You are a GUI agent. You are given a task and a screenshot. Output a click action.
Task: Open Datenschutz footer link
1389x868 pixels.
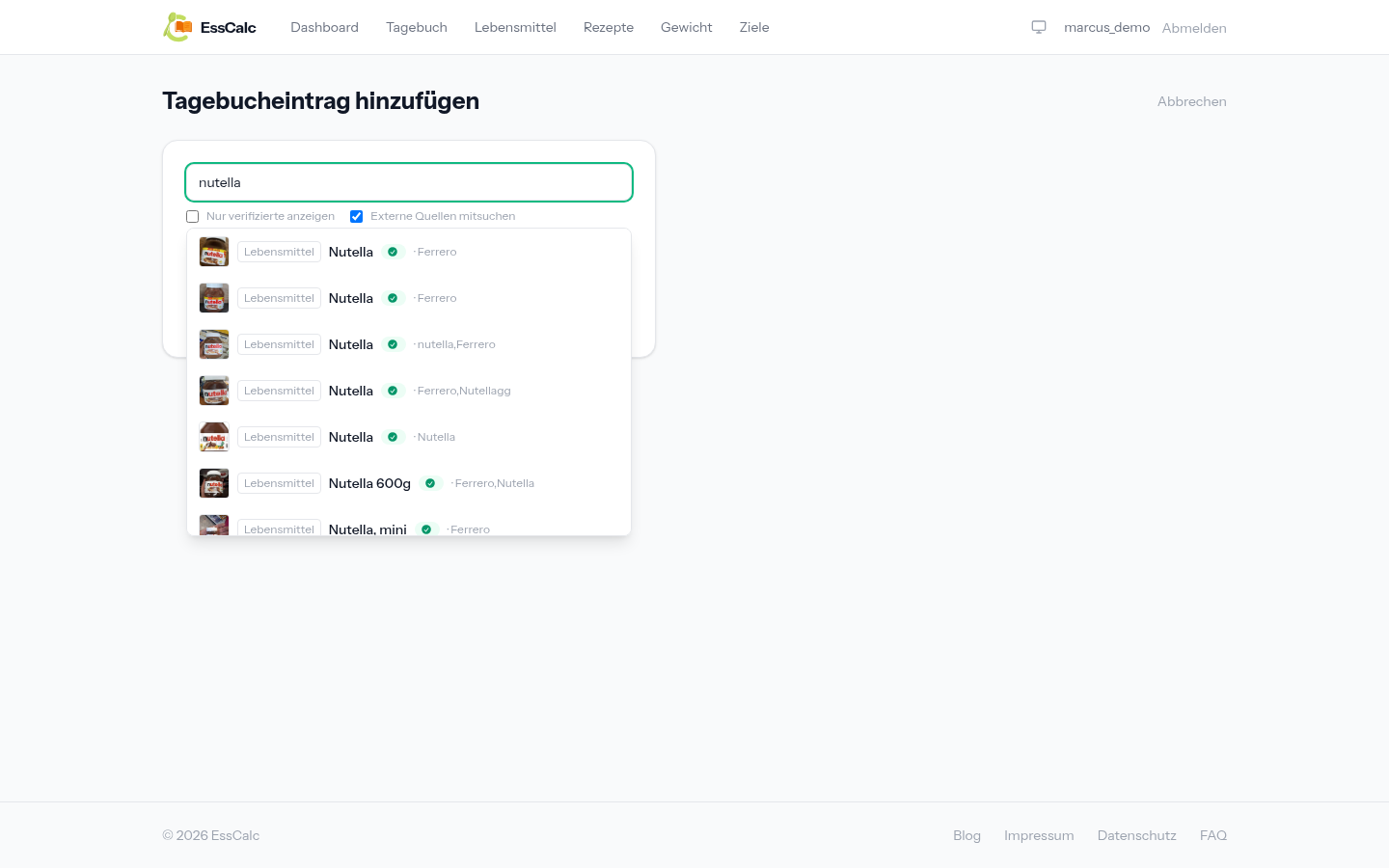(x=1137, y=835)
